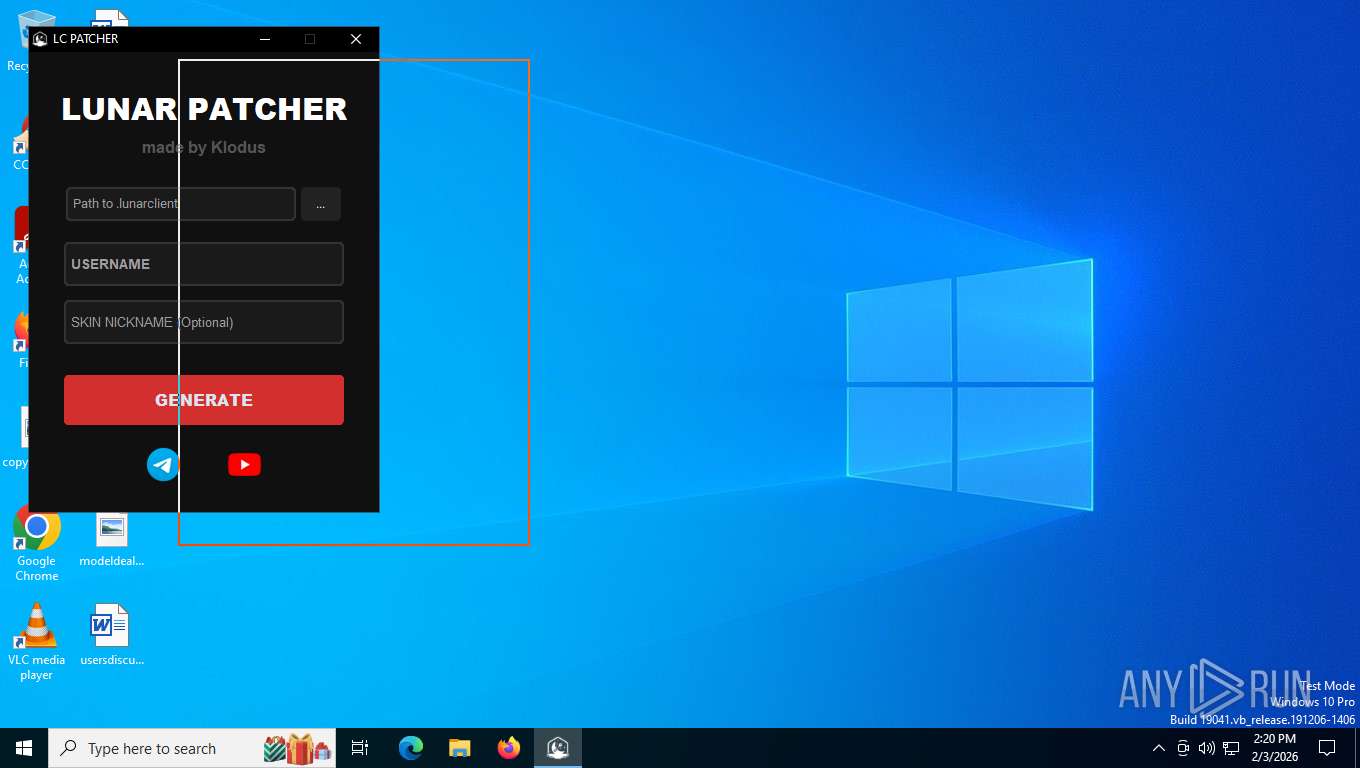
Task: Open the YouTube link icon
Action: point(244,464)
